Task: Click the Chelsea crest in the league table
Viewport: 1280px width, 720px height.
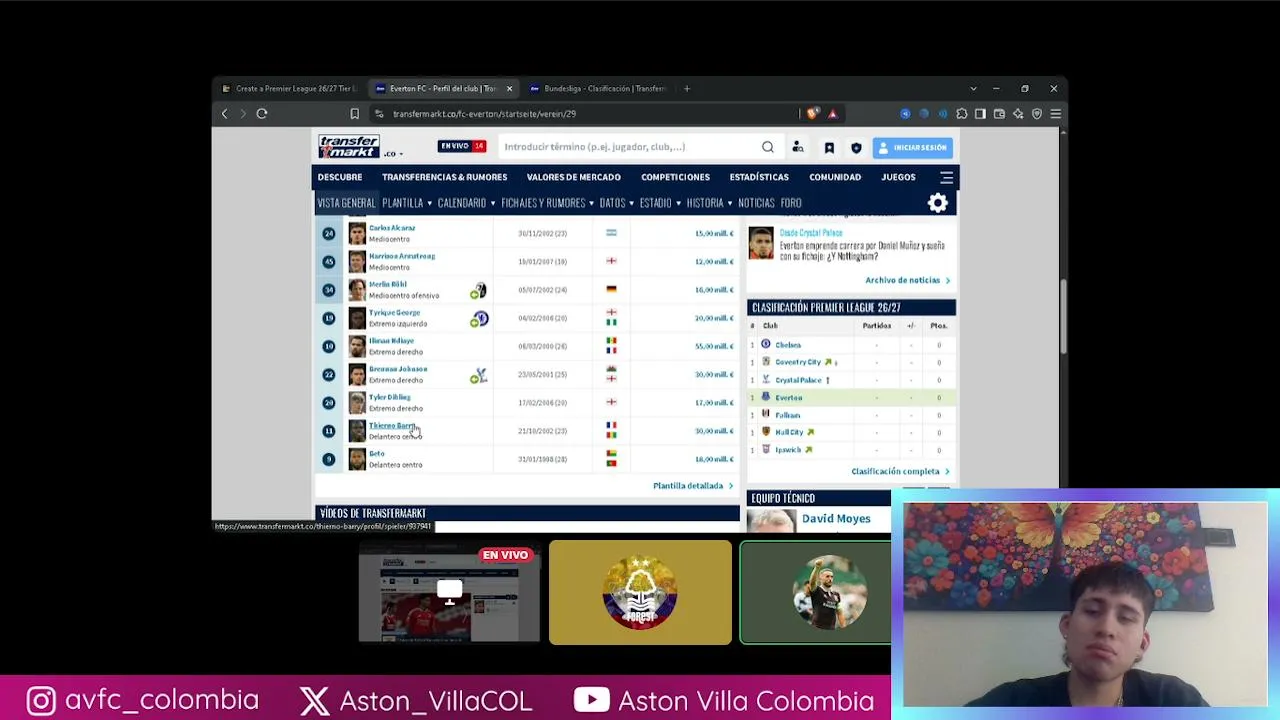Action: click(766, 345)
